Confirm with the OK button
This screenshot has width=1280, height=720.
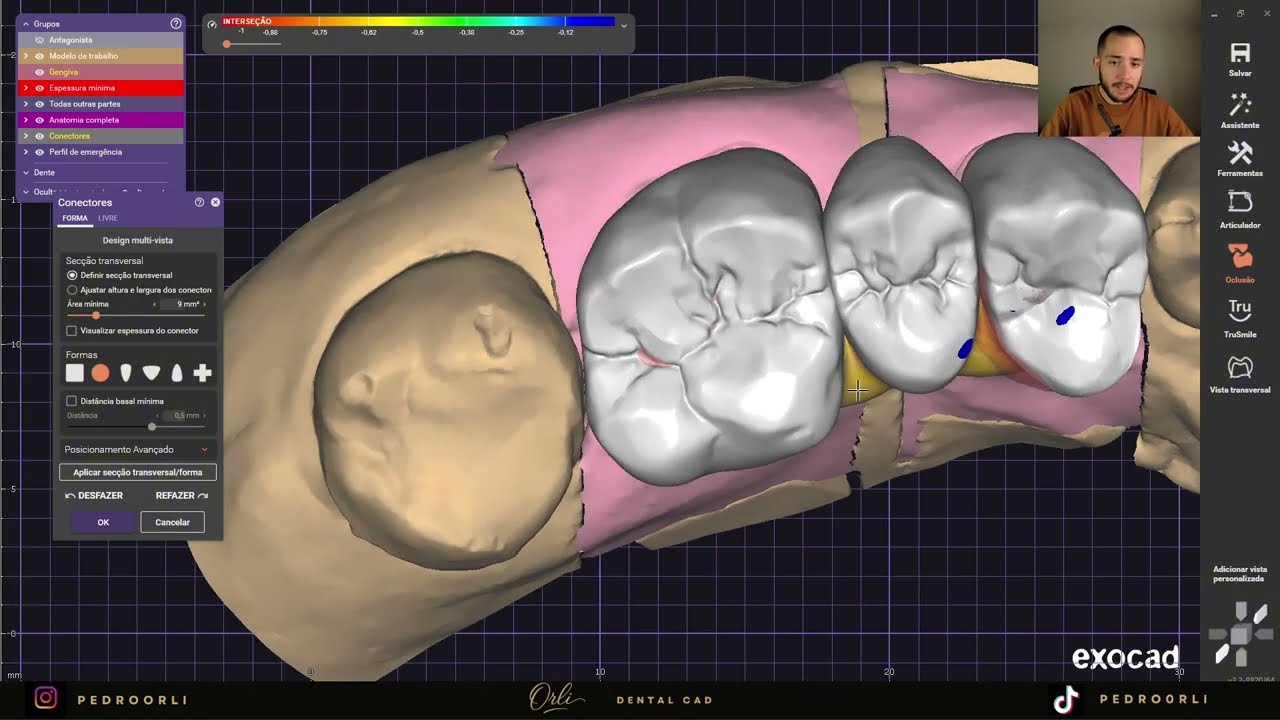[103, 522]
